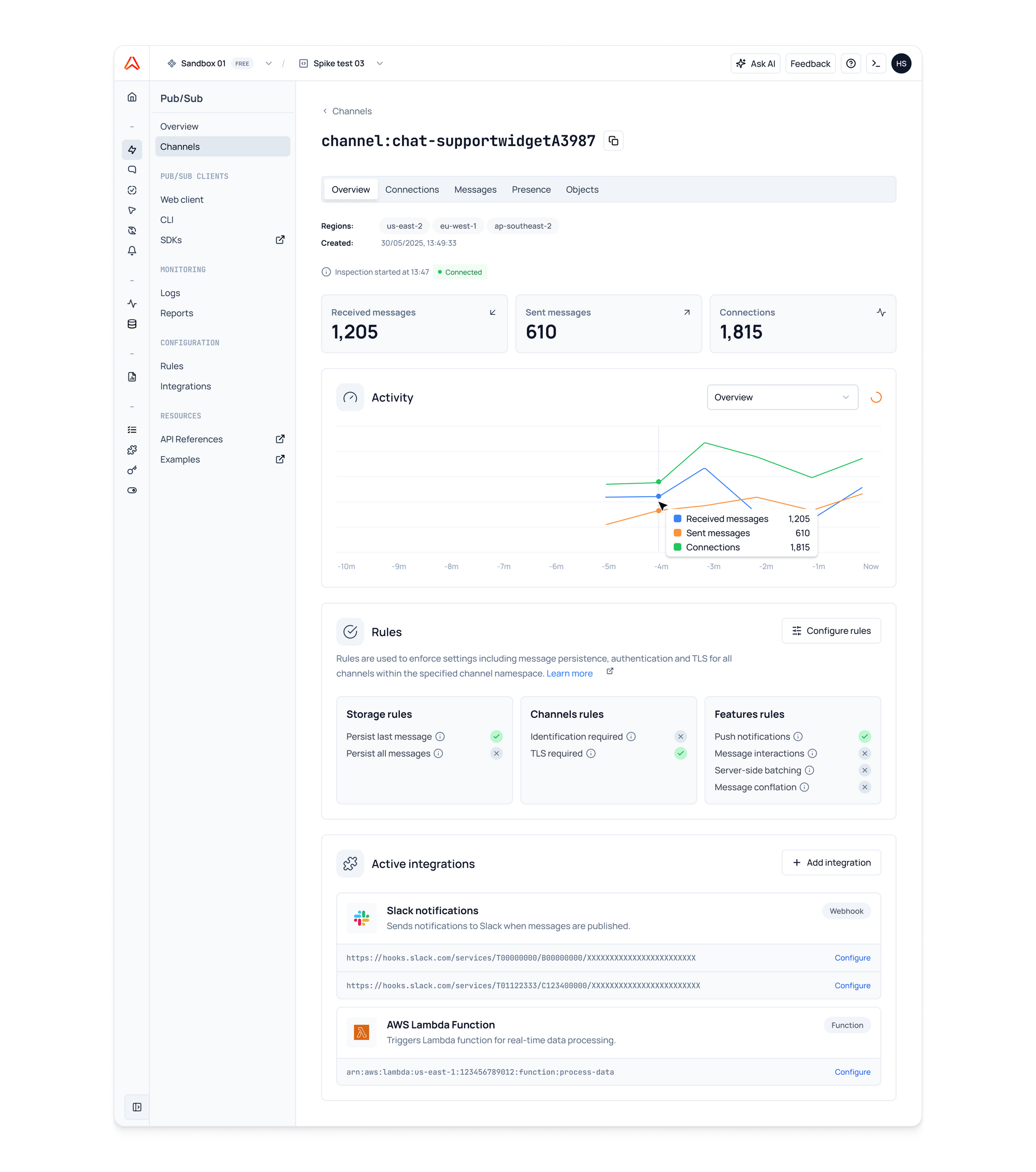1036x1172 pixels.
Task: Copy the channel name to clipboard
Action: pyautogui.click(x=613, y=140)
